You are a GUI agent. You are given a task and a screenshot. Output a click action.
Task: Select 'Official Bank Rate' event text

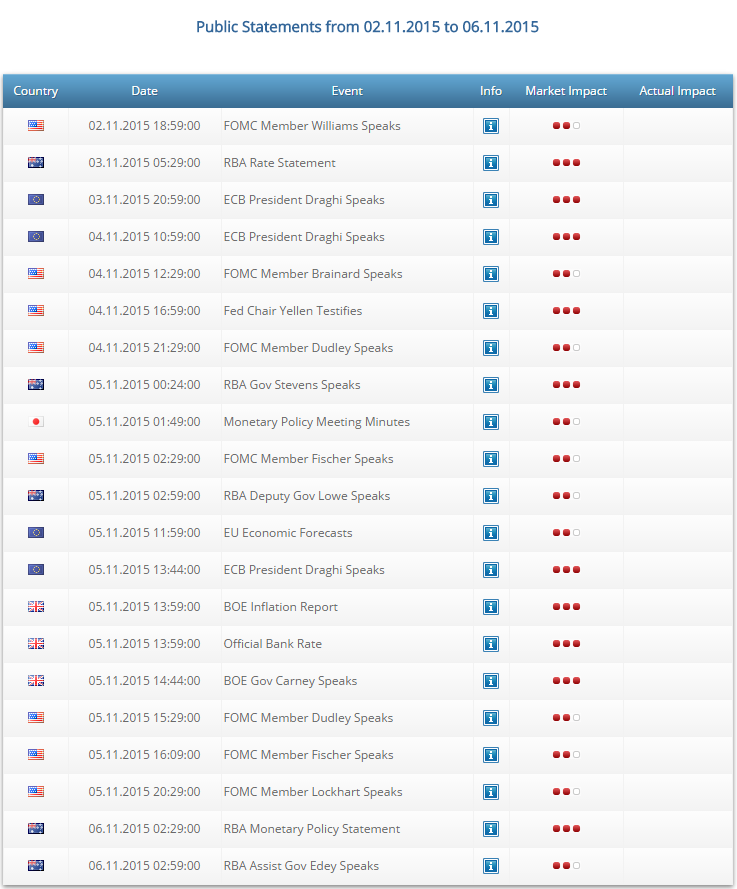point(273,644)
